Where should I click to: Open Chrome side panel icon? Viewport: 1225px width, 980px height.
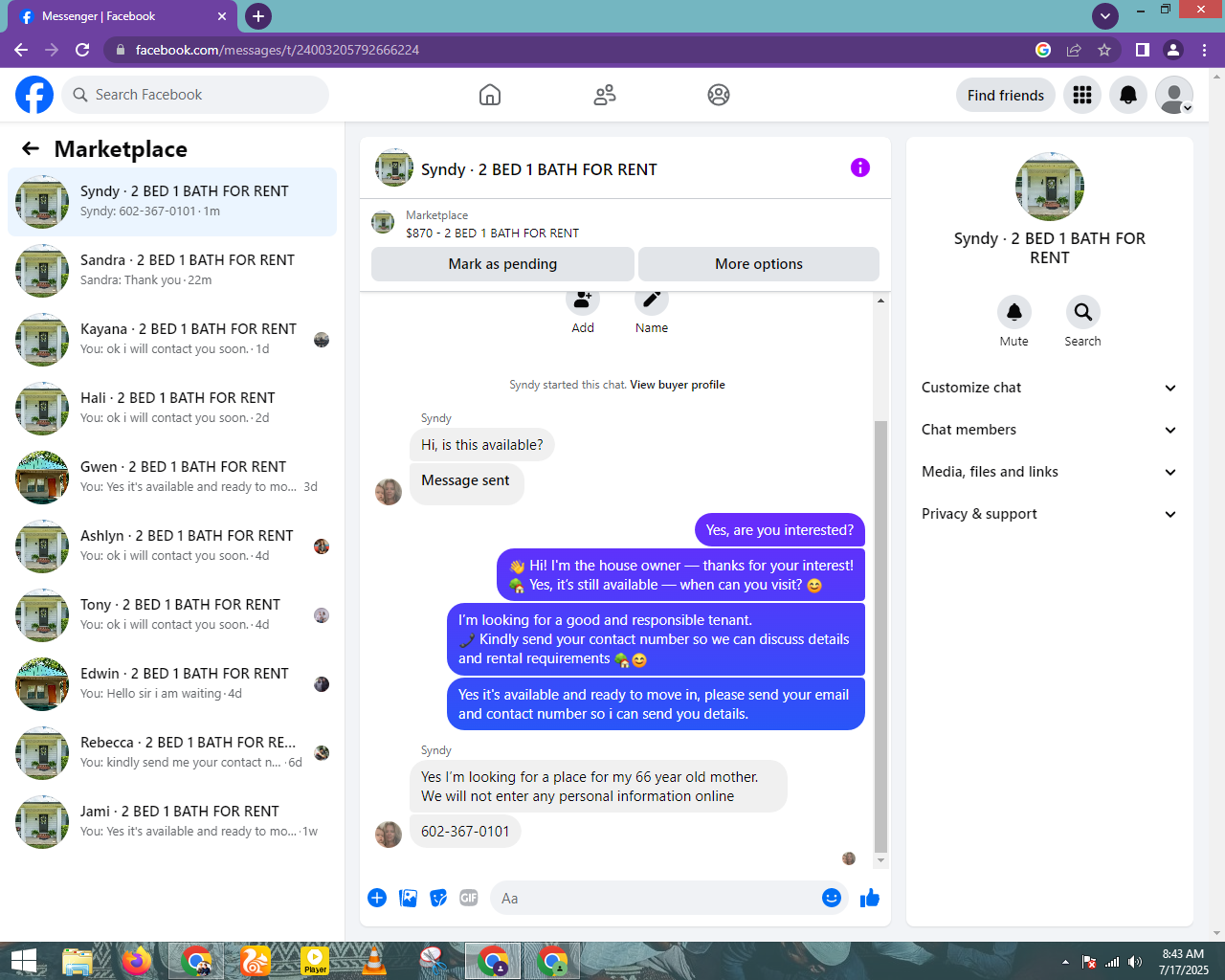[x=1143, y=50]
